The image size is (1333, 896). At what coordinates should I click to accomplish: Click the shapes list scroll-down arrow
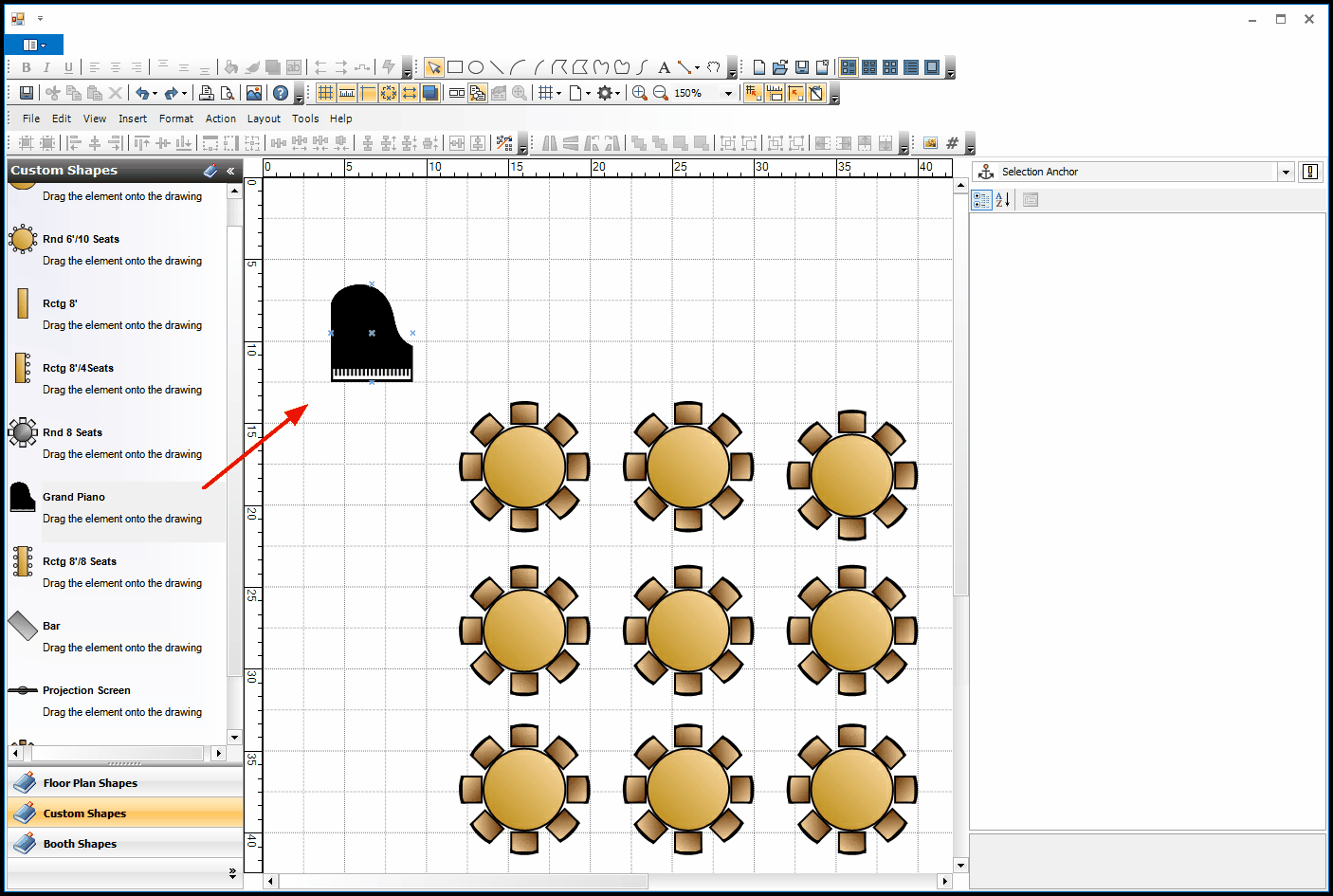click(x=234, y=737)
